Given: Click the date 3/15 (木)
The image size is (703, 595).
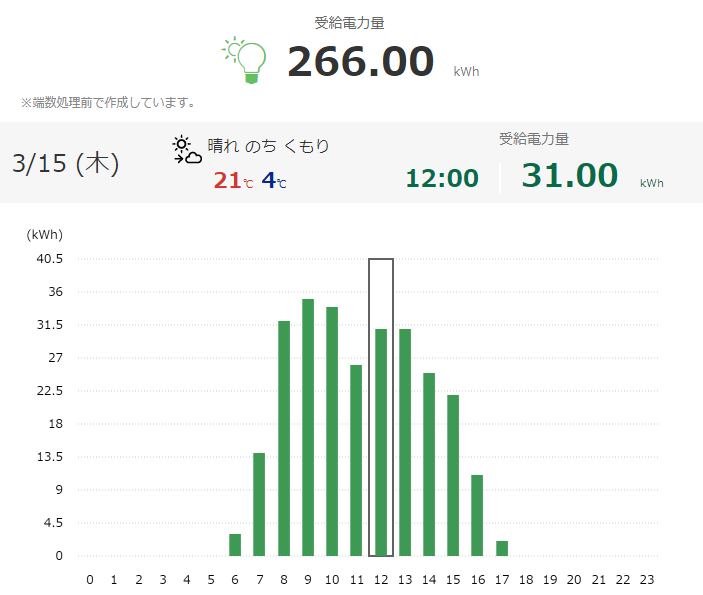Looking at the screenshot, I should [x=65, y=163].
